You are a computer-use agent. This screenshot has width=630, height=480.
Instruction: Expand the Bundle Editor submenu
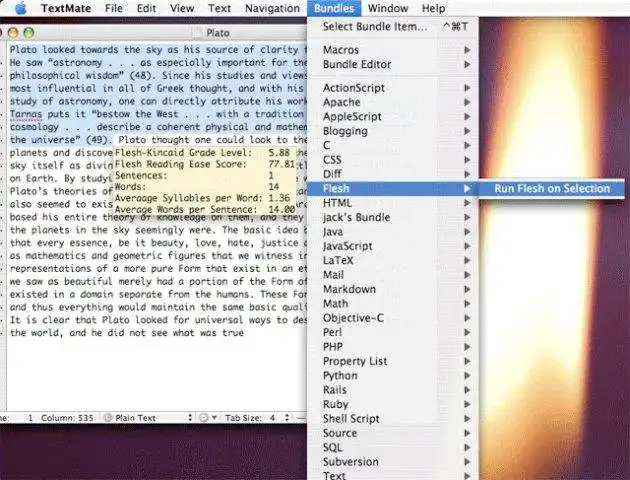pos(393,64)
